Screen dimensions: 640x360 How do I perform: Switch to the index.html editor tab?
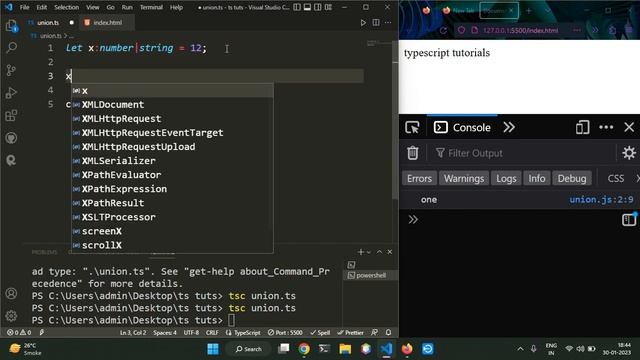107,23
